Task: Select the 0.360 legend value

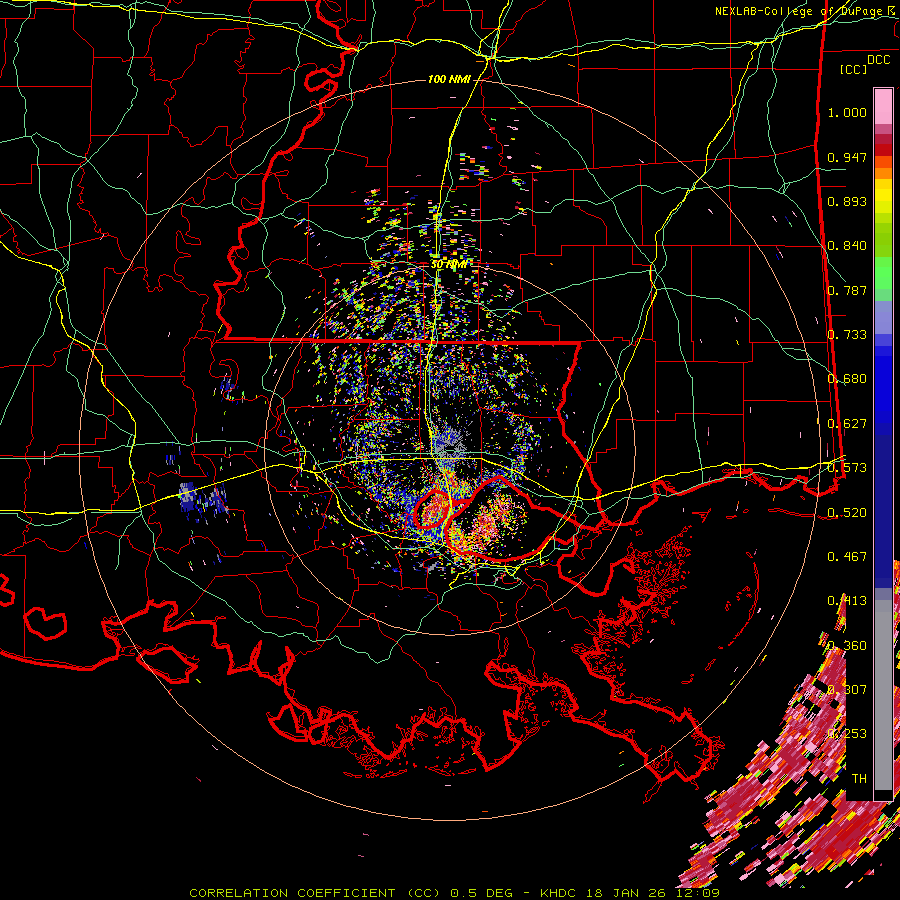Action: point(847,646)
